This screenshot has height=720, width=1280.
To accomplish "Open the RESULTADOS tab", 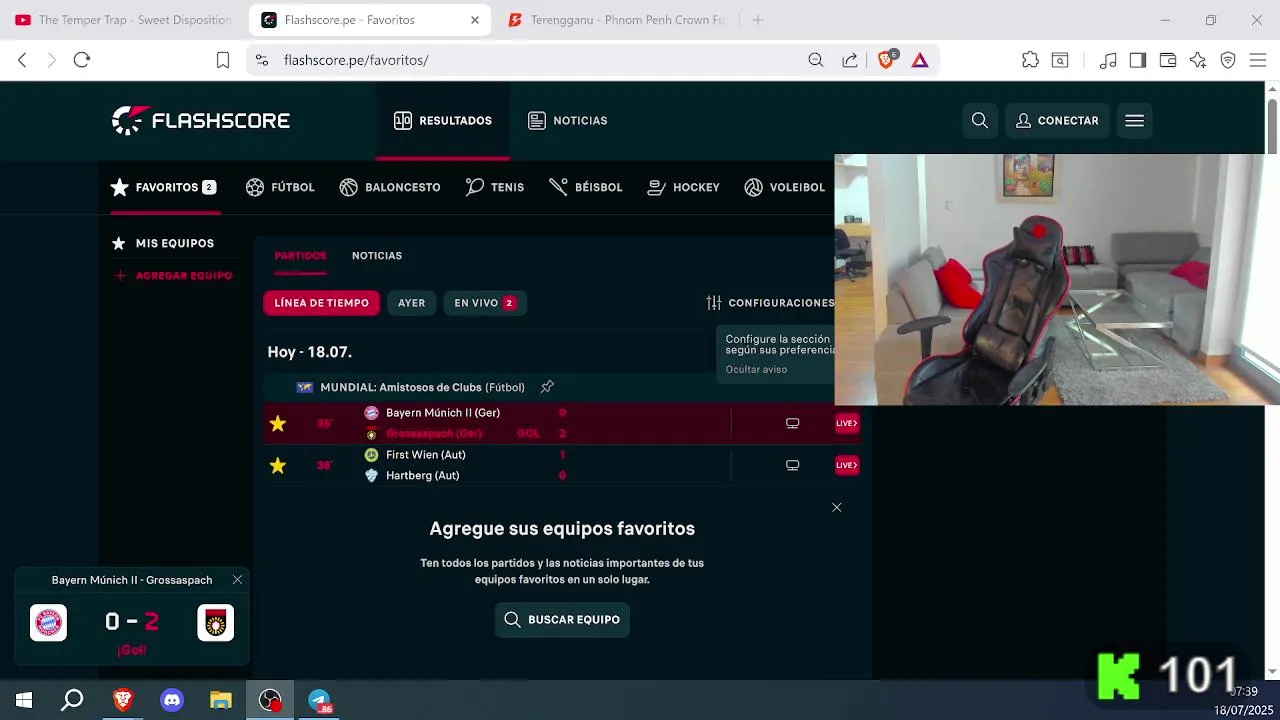I will 443,121.
